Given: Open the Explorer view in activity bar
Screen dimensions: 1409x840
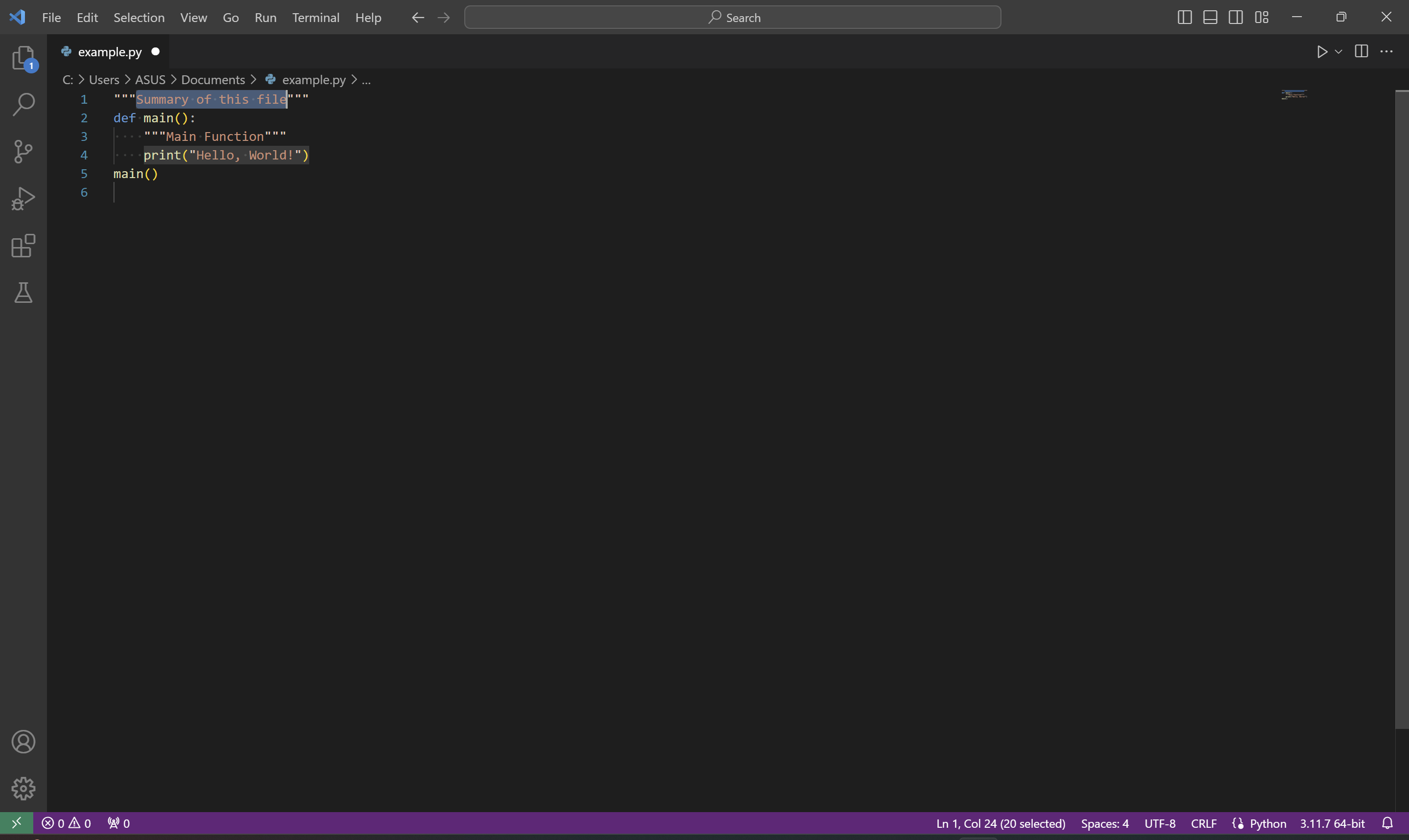Looking at the screenshot, I should [x=23, y=58].
